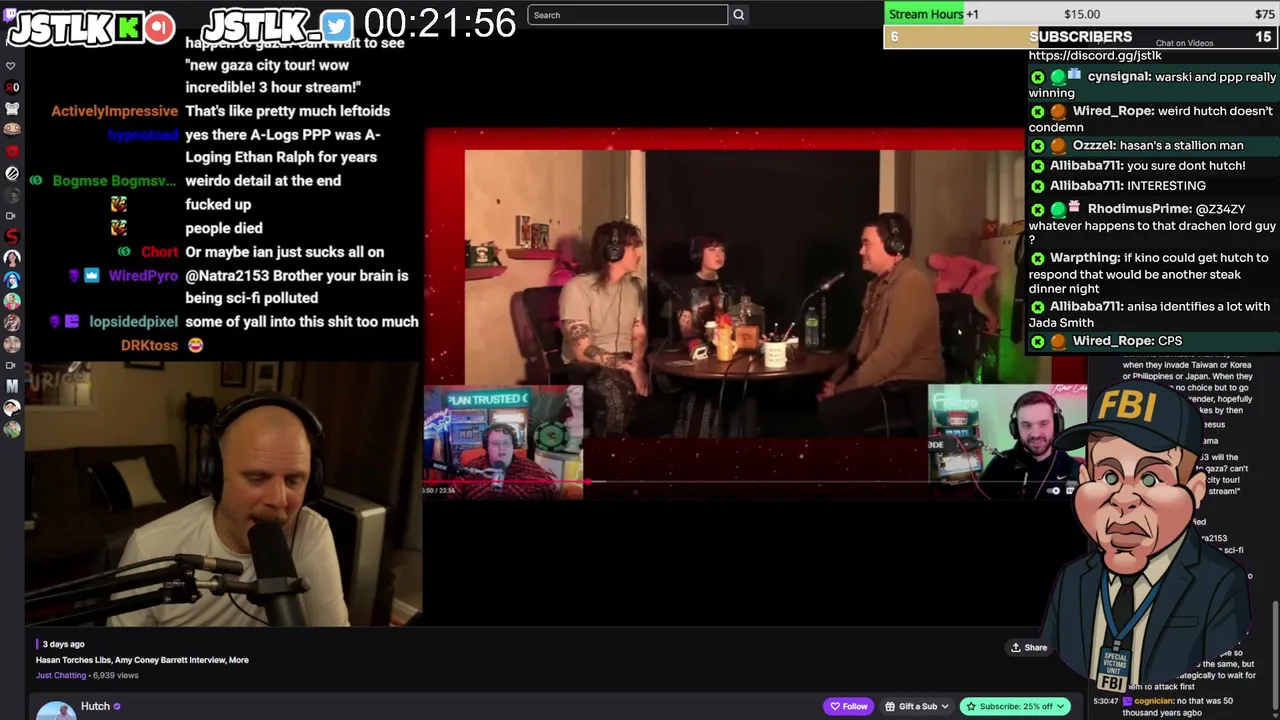Click the Plan Trusted webcam thumbnail

504,442
